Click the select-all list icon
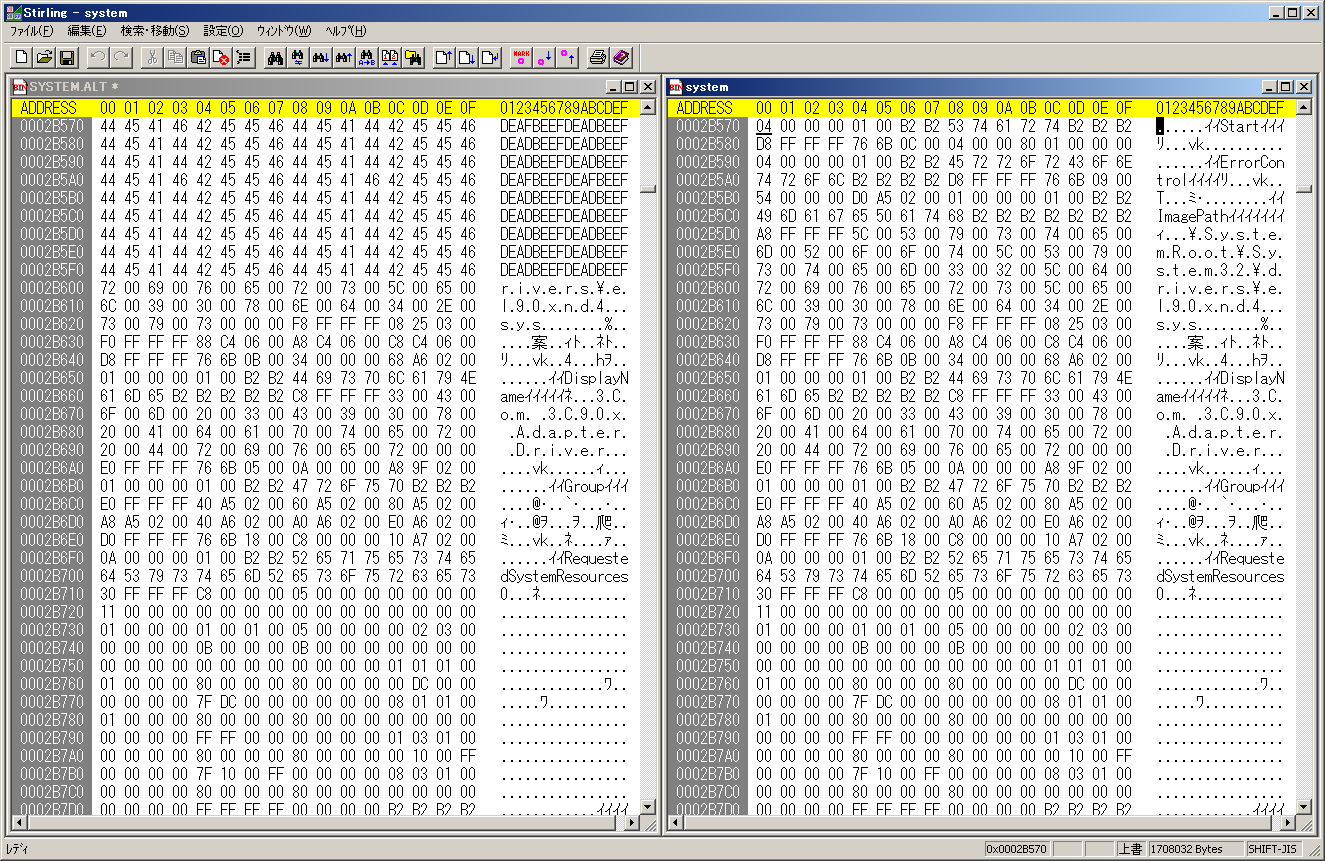The width and height of the screenshot is (1325, 861). coord(244,57)
